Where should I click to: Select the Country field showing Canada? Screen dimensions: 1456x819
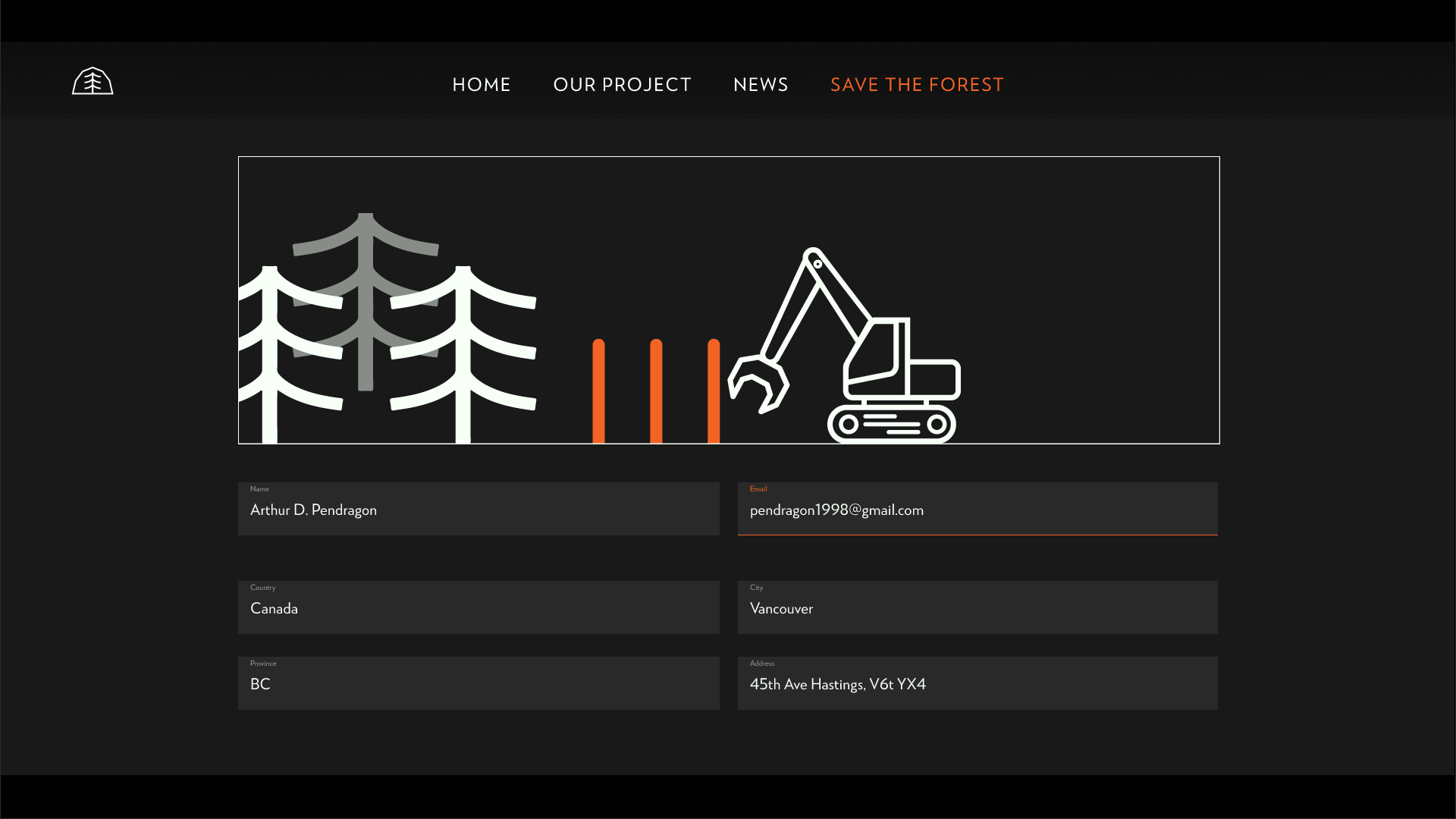(x=479, y=608)
